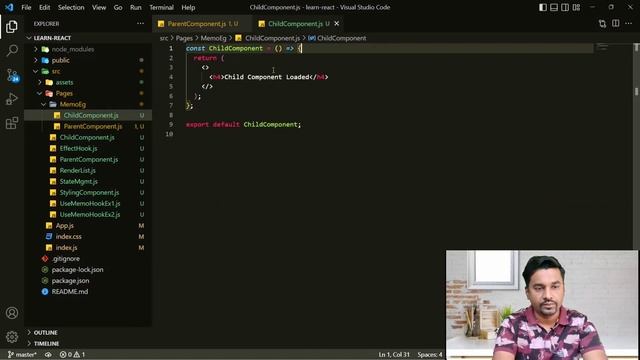Open the Accounts menu icon
The image size is (640, 360).
[x=12, y=313]
